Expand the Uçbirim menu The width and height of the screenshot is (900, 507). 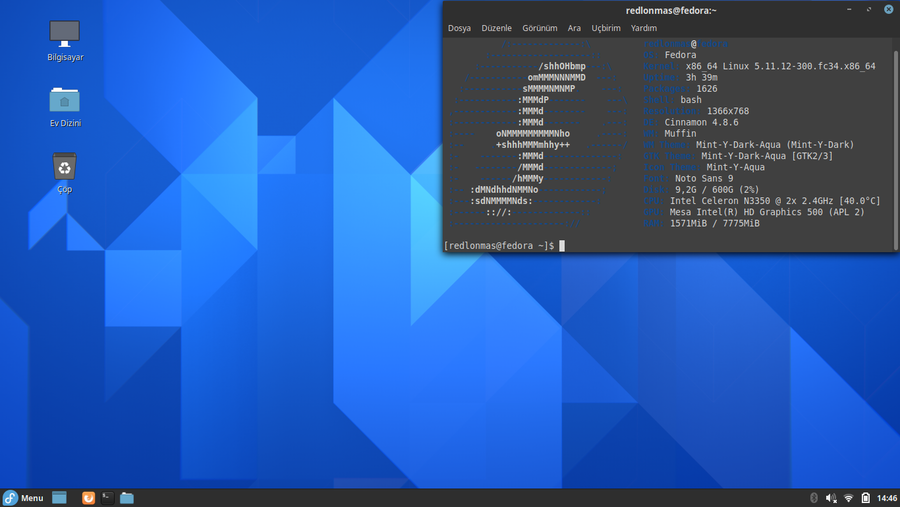click(x=606, y=28)
